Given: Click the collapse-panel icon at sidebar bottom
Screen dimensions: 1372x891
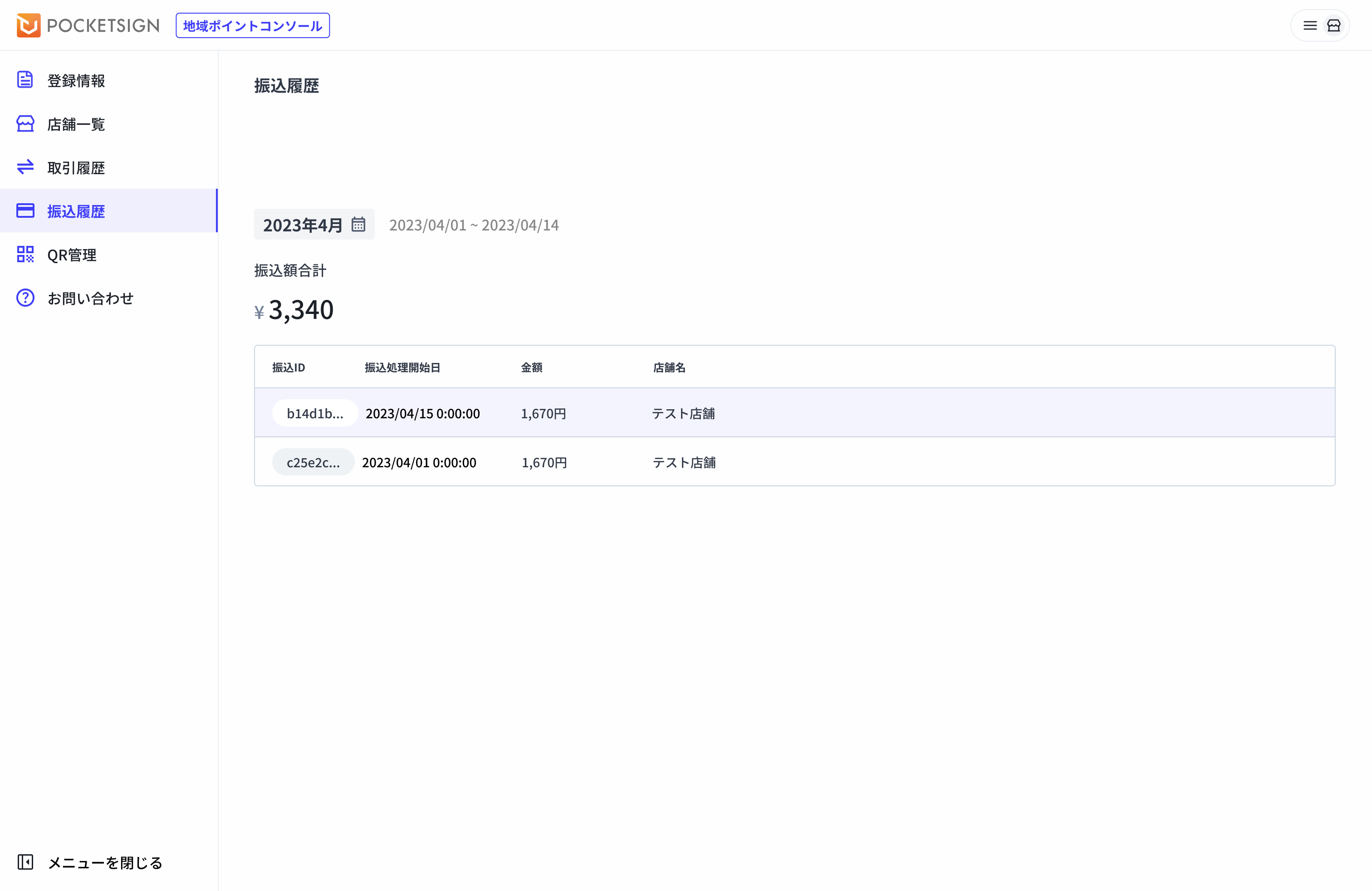Looking at the screenshot, I should [25, 862].
